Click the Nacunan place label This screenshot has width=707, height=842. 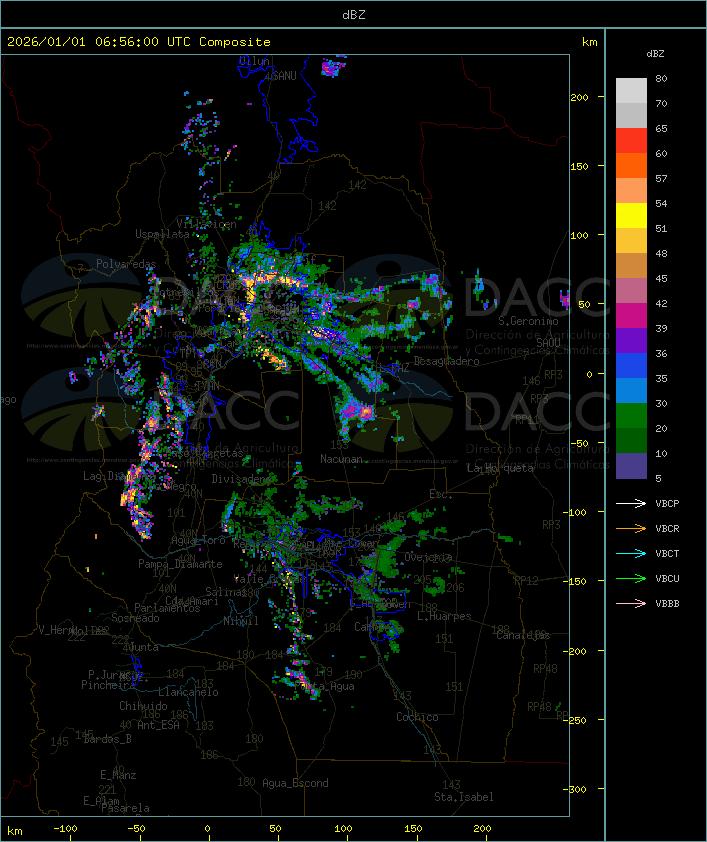[341, 459]
